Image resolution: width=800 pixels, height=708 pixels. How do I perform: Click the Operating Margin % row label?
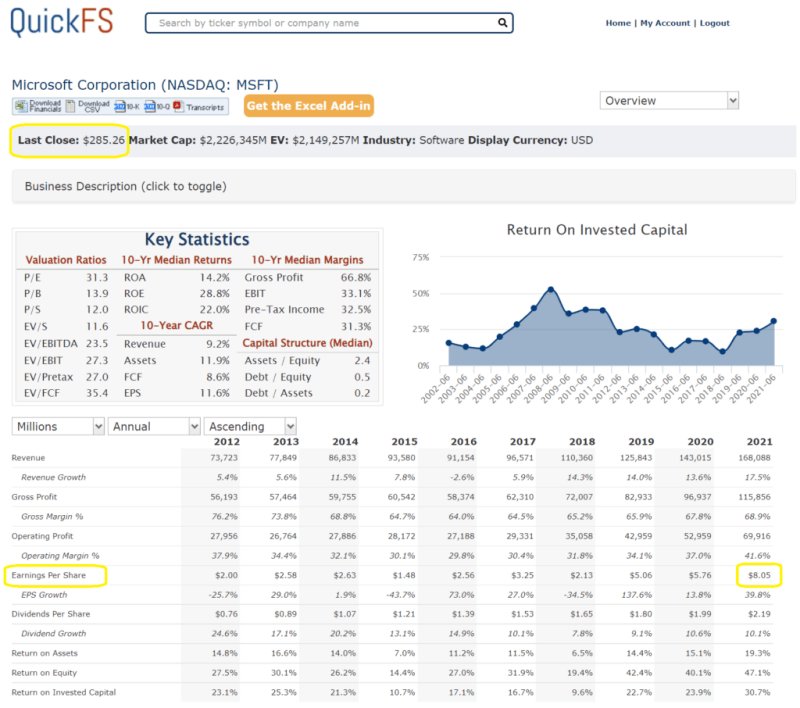coord(60,555)
